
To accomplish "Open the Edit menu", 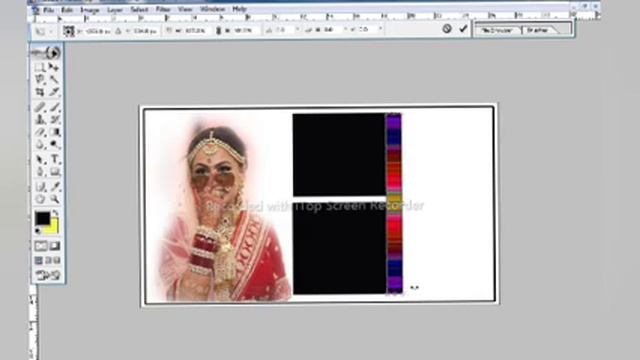I will [67, 9].
